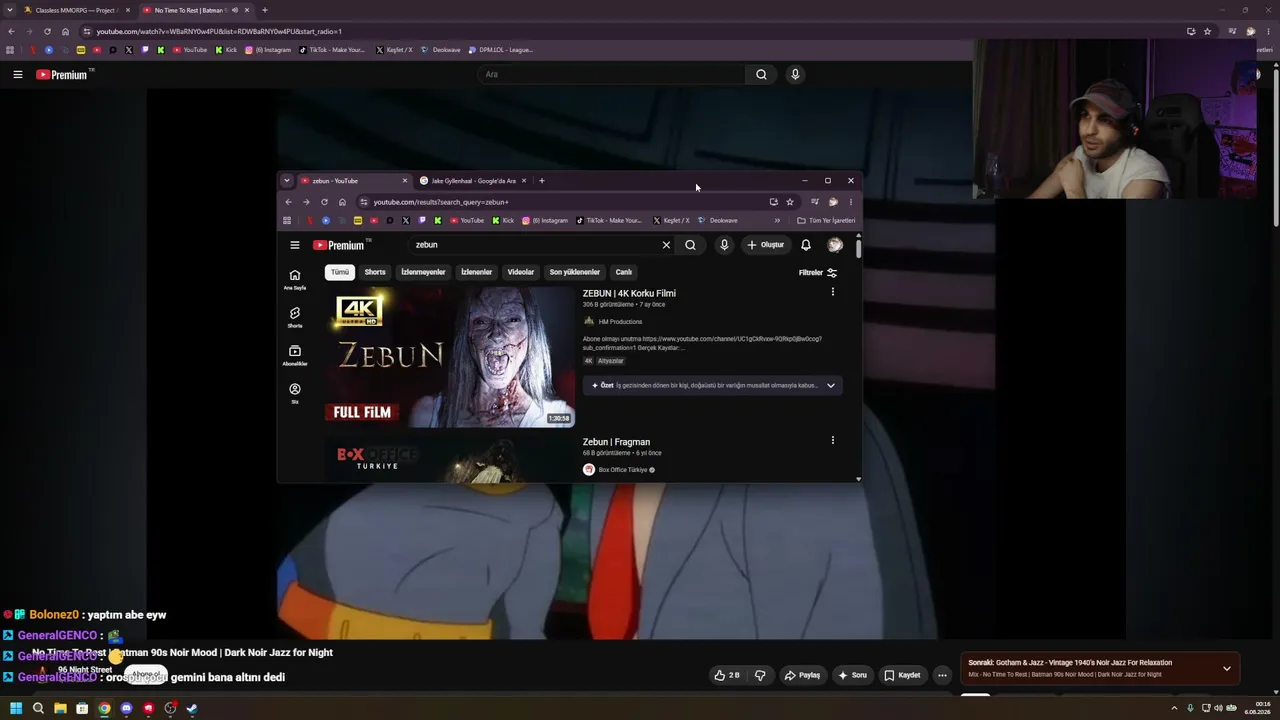This screenshot has width=1280, height=720.
Task: Show more bookmarks via the overflow chevron
Action: (777, 221)
